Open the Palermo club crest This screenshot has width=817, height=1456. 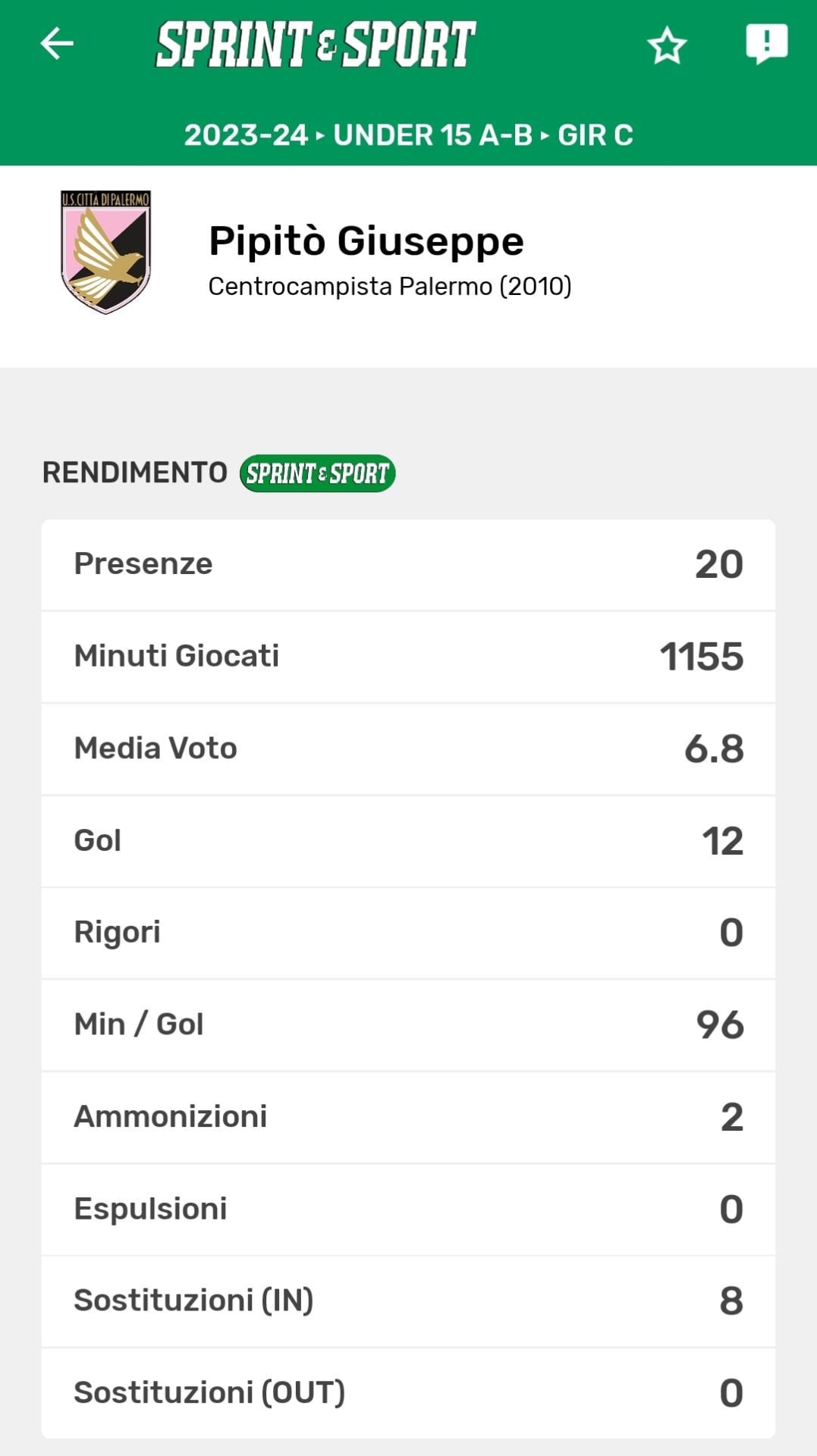click(105, 252)
